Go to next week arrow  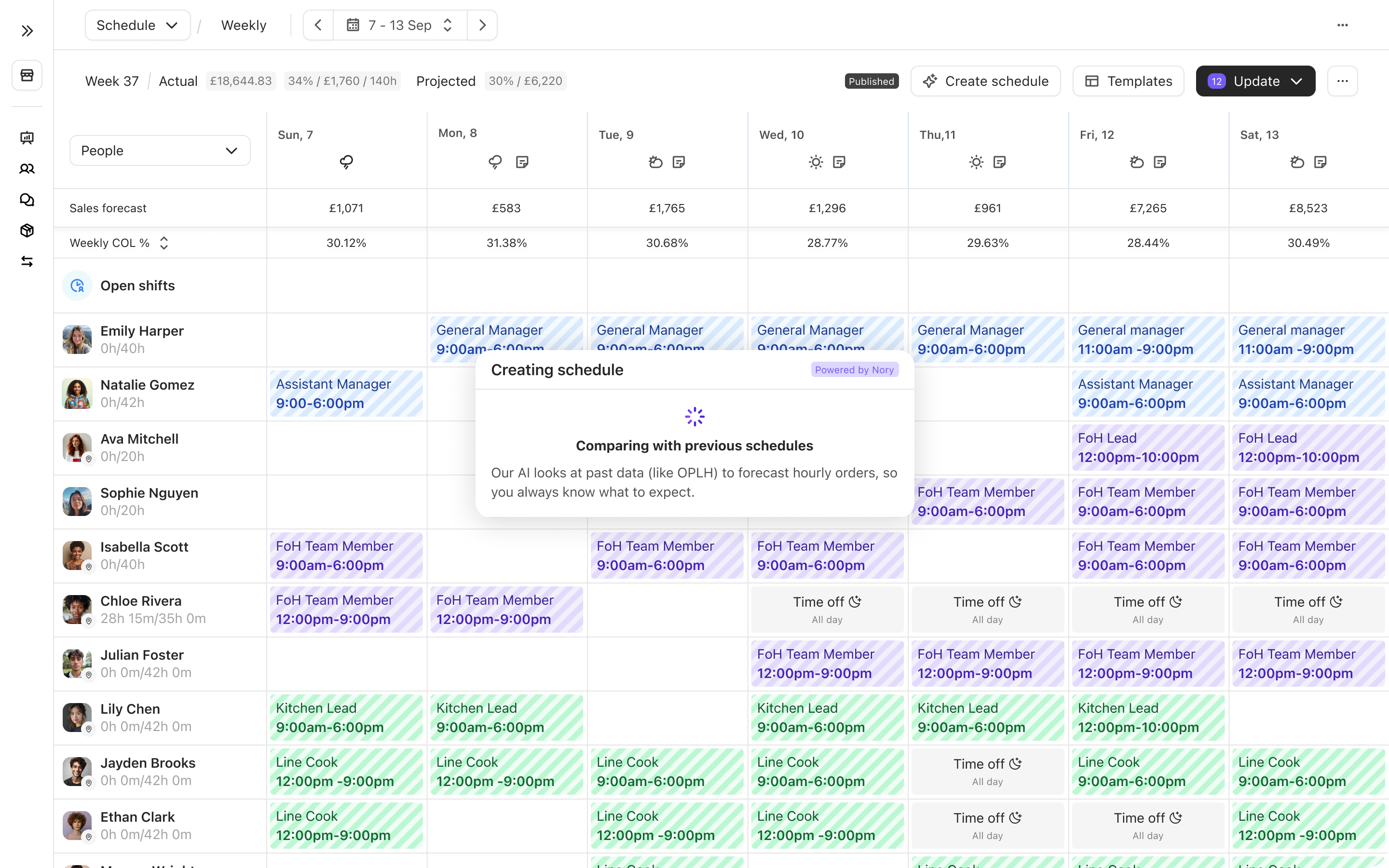[482, 25]
